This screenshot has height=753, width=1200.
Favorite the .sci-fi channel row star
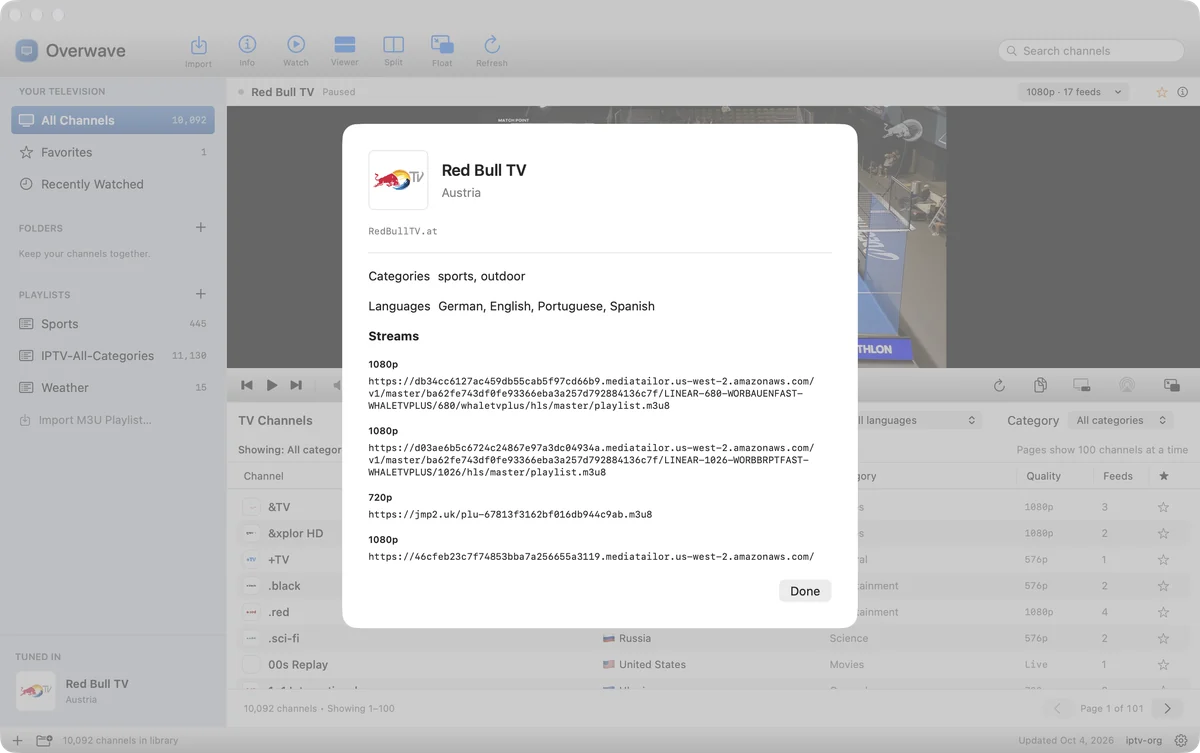pos(1163,638)
